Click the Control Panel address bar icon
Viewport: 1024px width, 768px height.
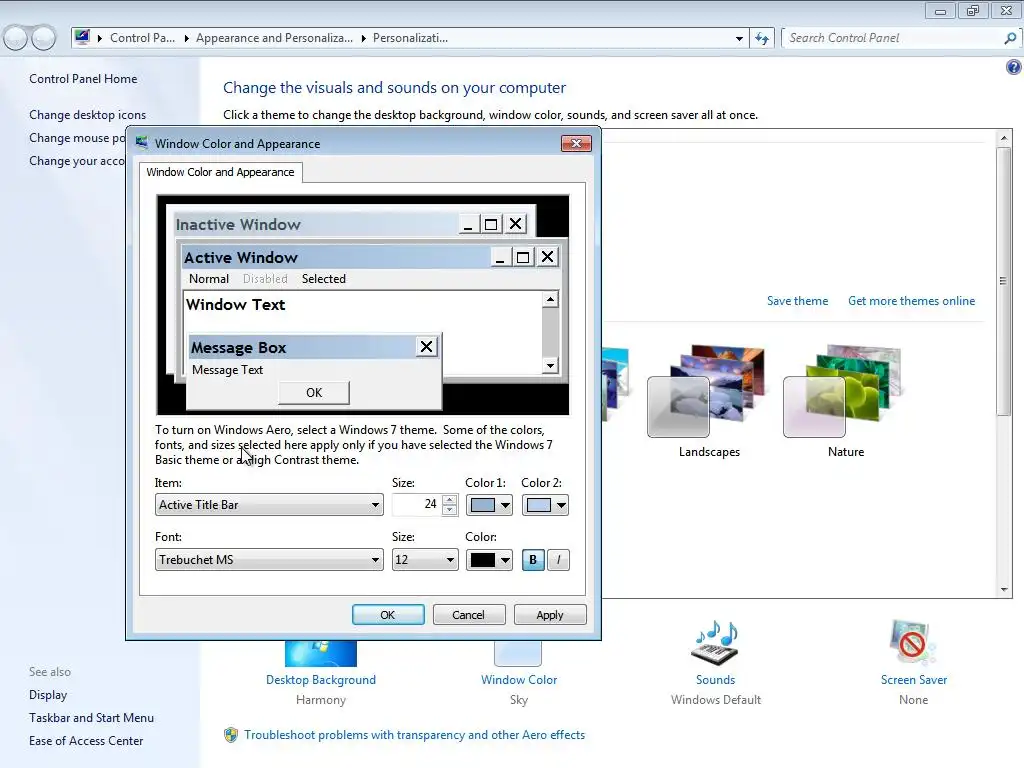coord(82,37)
